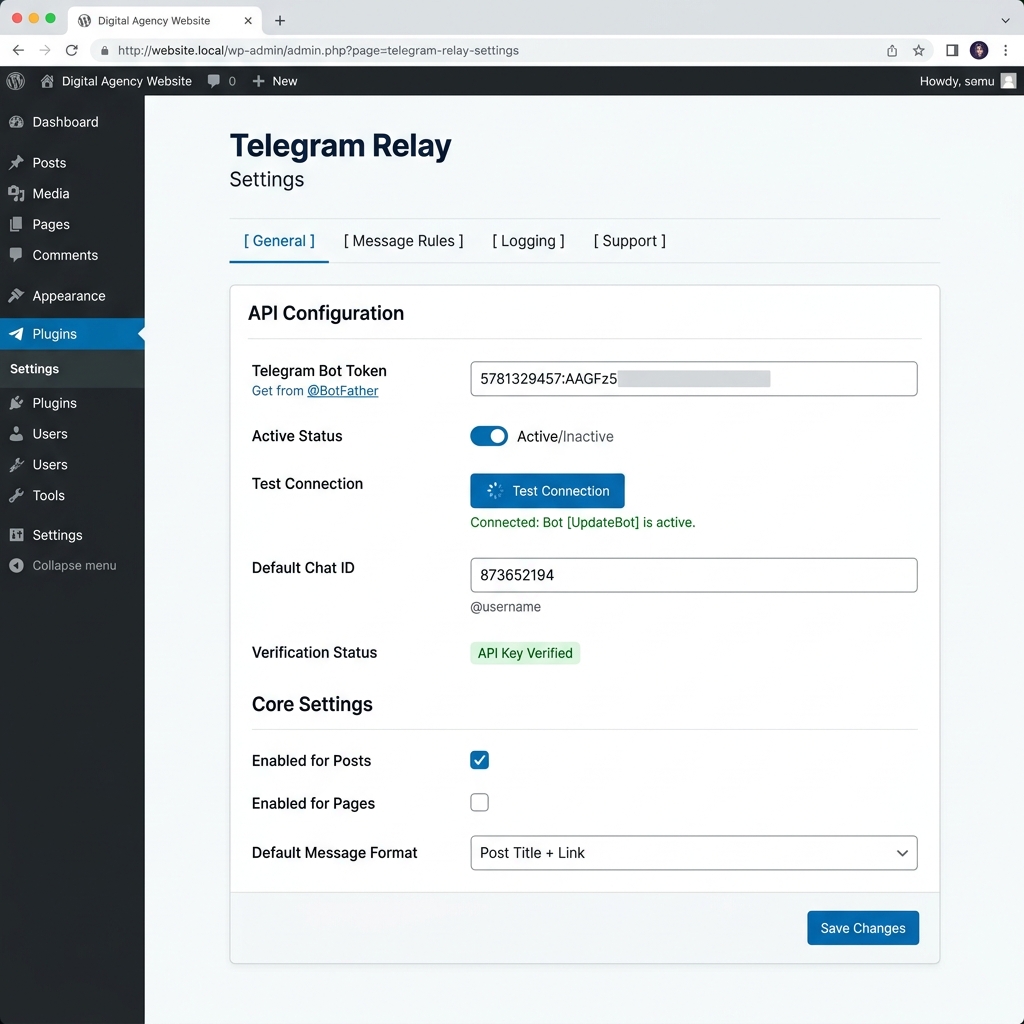Viewport: 1024px width, 1024px height.
Task: Click the plus New item in admin bar
Action: point(275,81)
